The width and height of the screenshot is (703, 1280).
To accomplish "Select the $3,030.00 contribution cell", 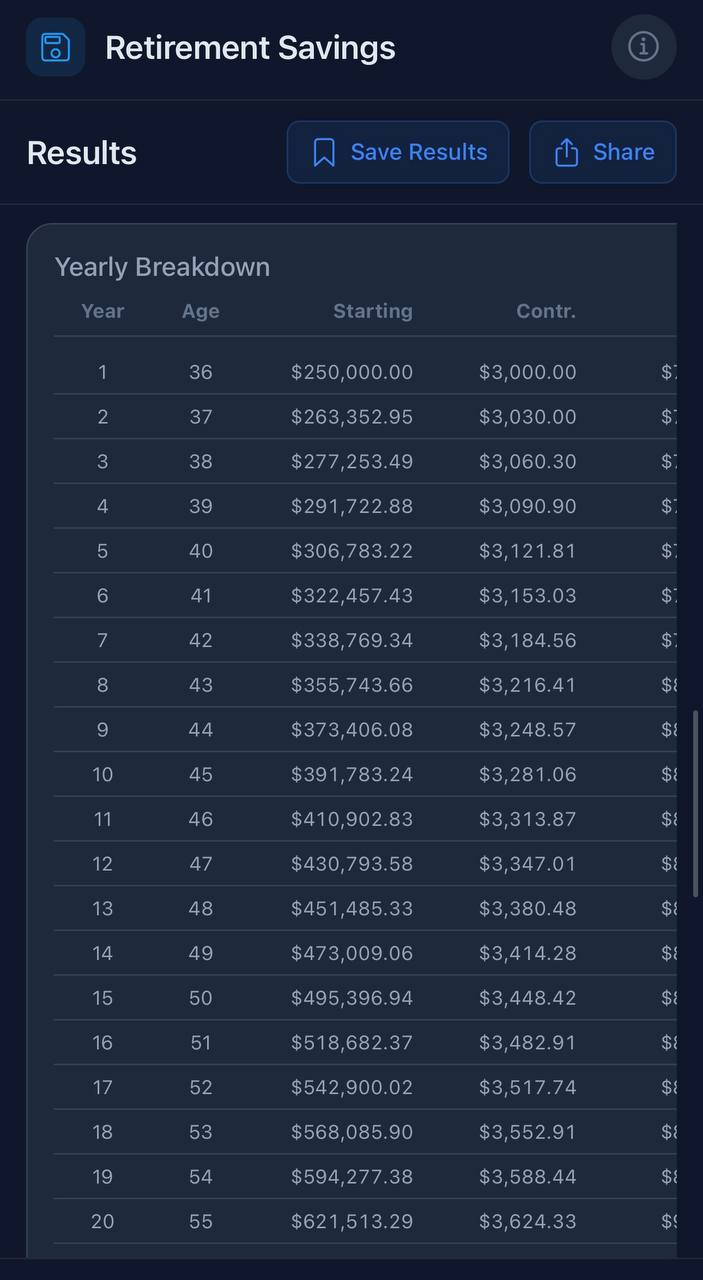I will pos(527,417).
